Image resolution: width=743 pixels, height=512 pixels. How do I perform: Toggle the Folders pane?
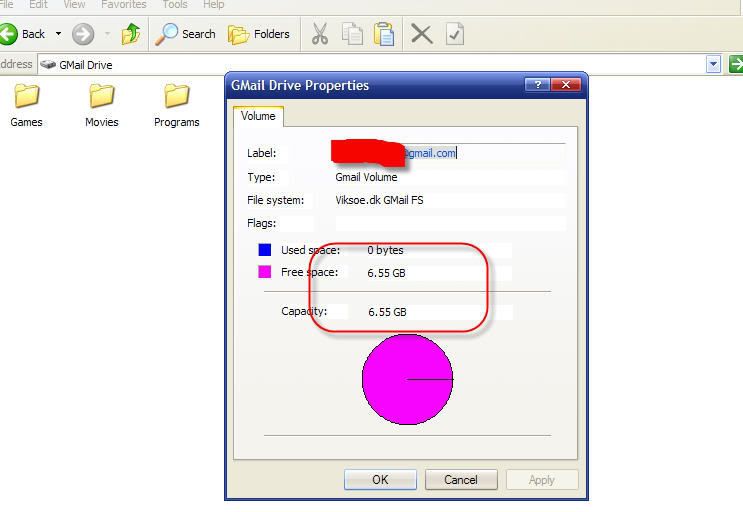click(259, 34)
